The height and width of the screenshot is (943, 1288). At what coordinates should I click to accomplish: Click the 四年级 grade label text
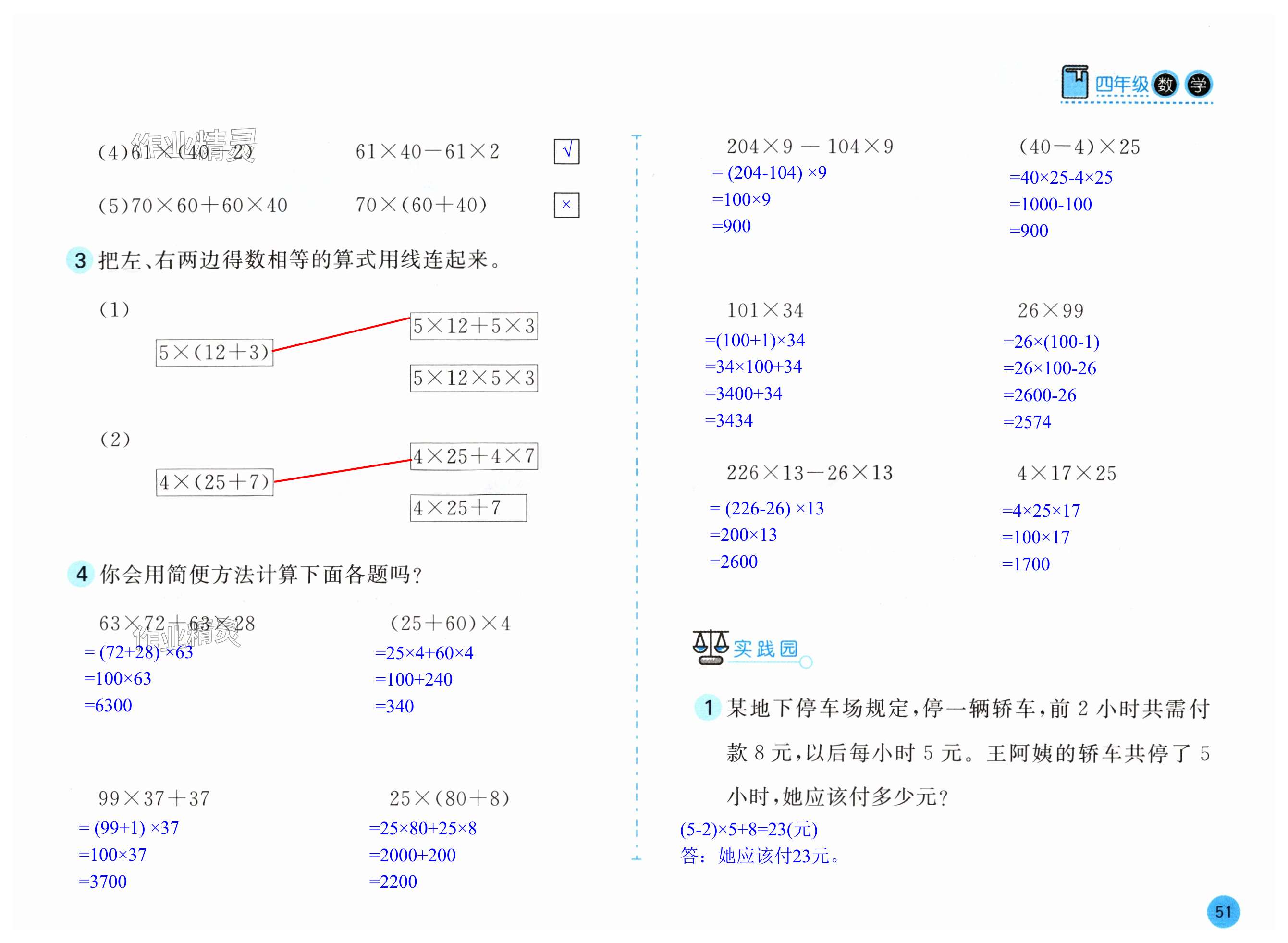[x=1121, y=85]
